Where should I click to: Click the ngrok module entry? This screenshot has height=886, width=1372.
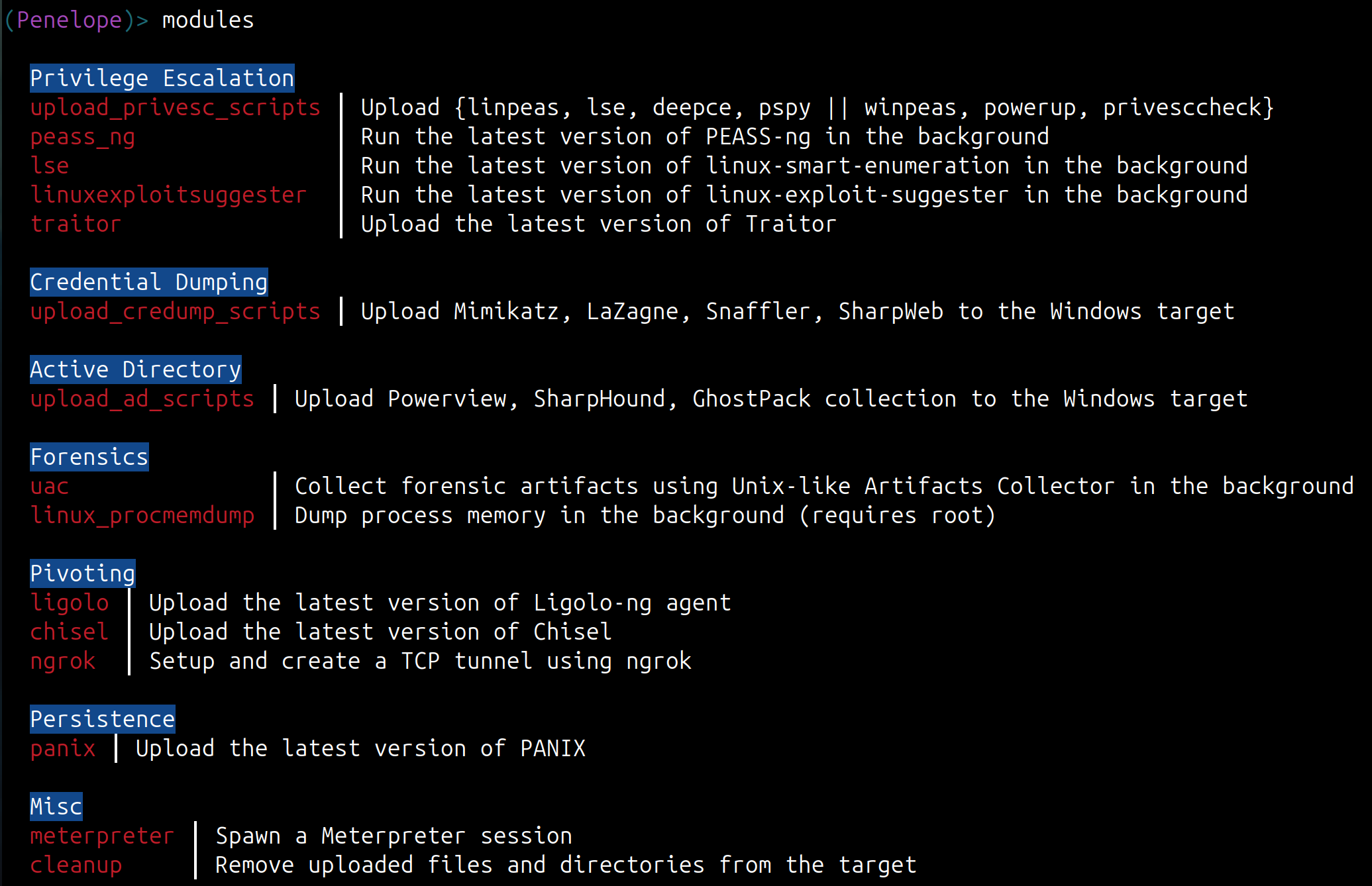(63, 661)
